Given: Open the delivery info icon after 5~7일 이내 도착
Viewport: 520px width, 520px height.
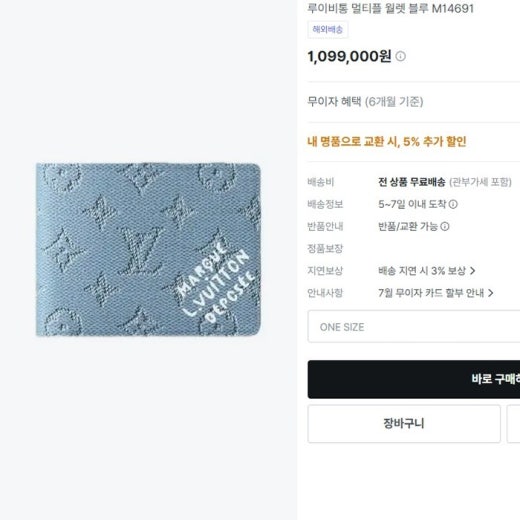Looking at the screenshot, I should click(453, 204).
